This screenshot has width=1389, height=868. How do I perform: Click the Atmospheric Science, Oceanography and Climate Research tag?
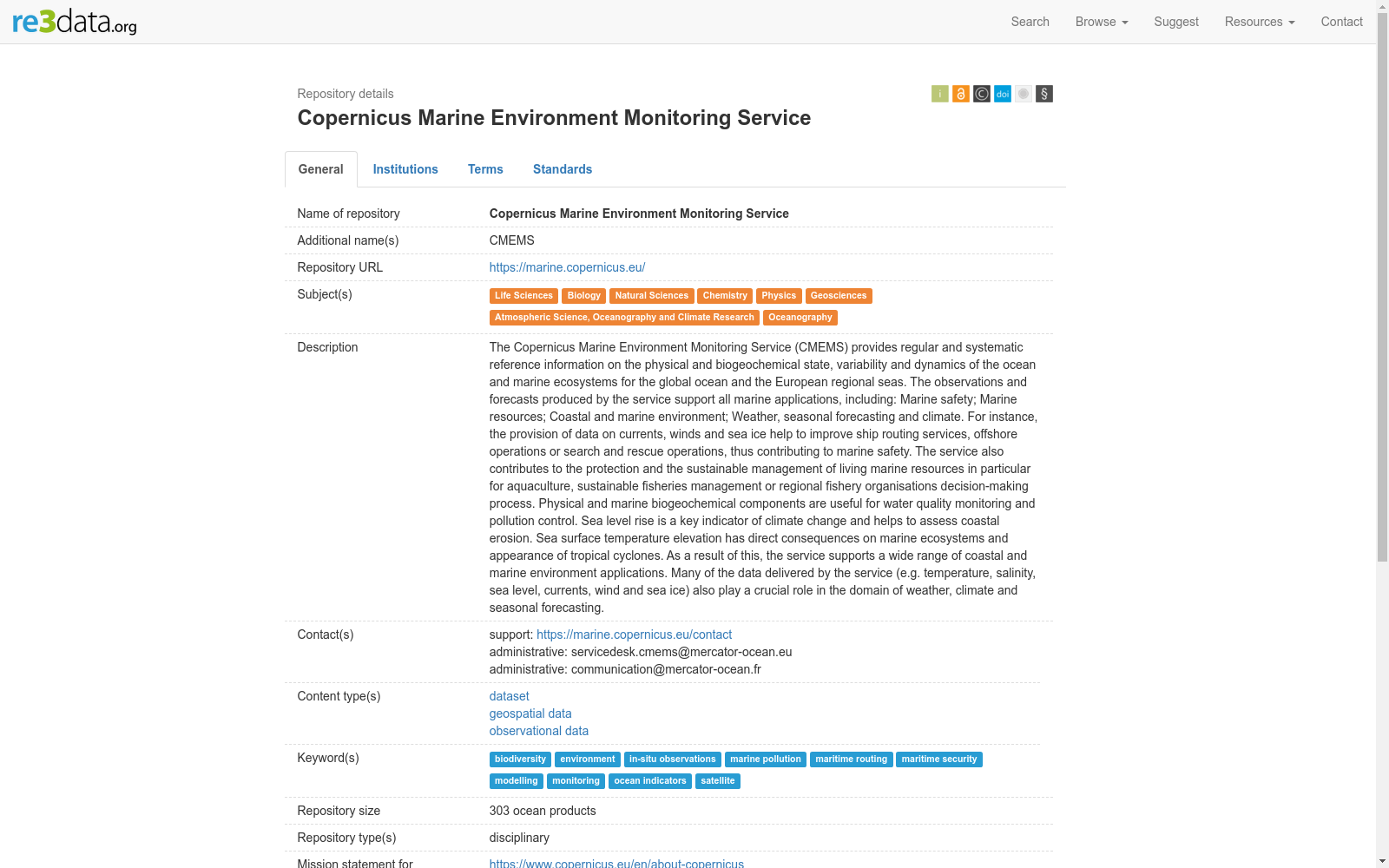pos(624,318)
